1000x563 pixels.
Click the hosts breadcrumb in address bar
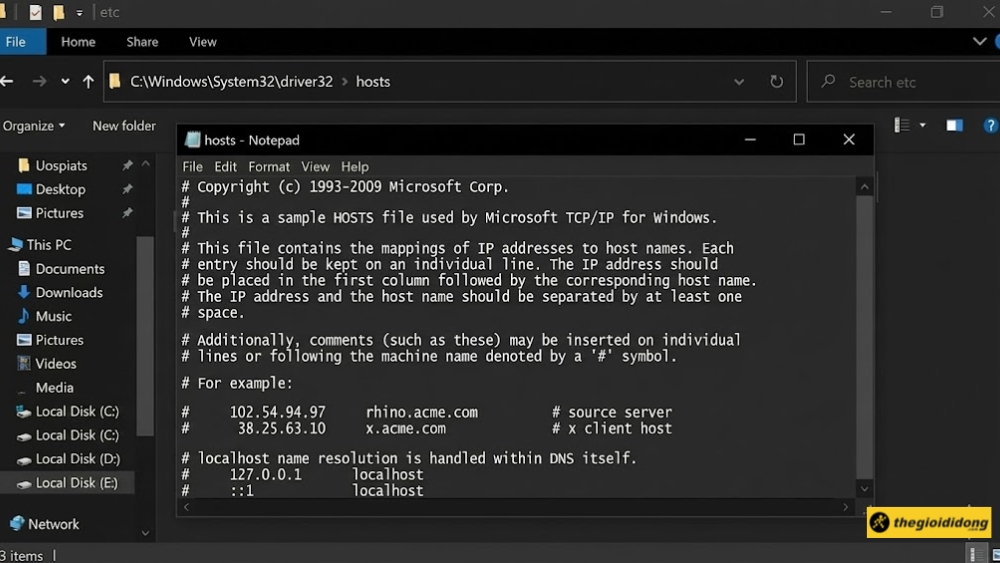click(x=373, y=82)
